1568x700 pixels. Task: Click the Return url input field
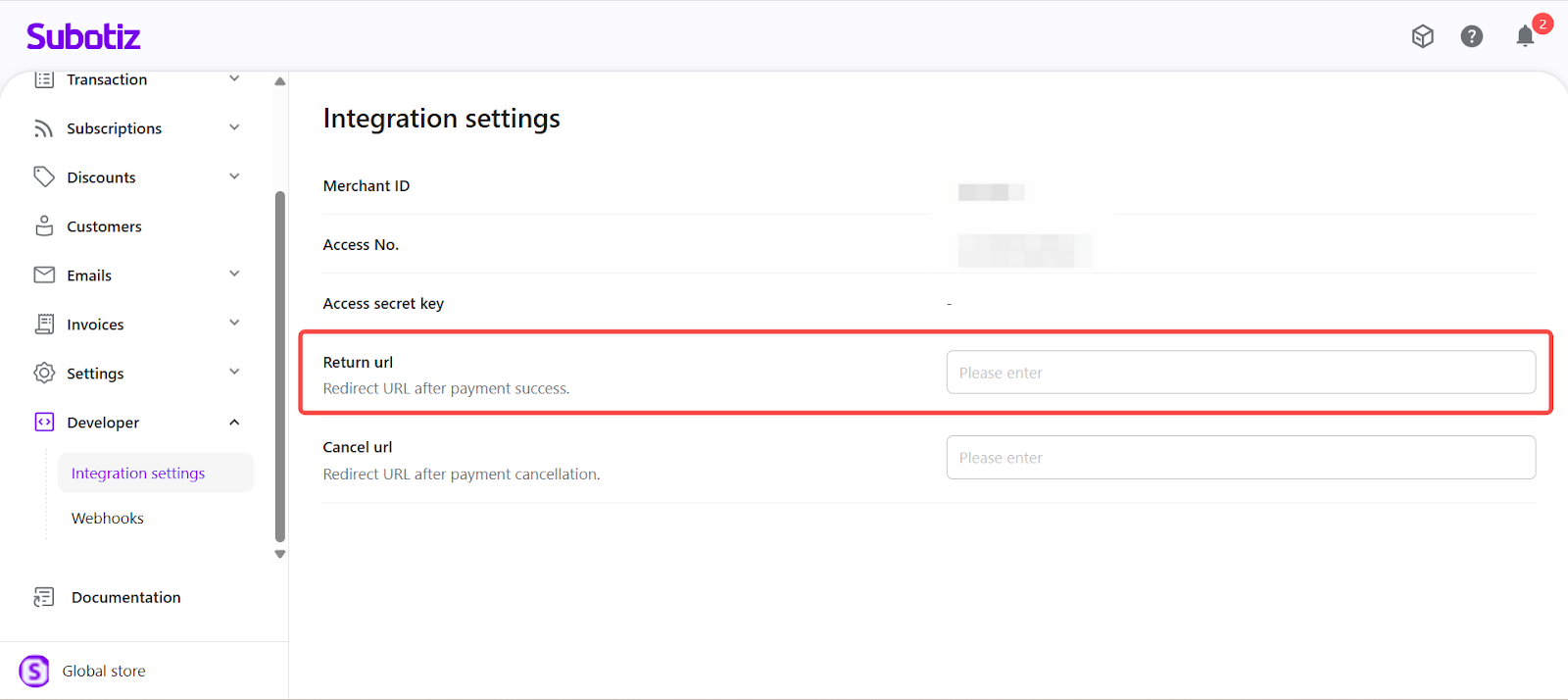click(x=1240, y=373)
